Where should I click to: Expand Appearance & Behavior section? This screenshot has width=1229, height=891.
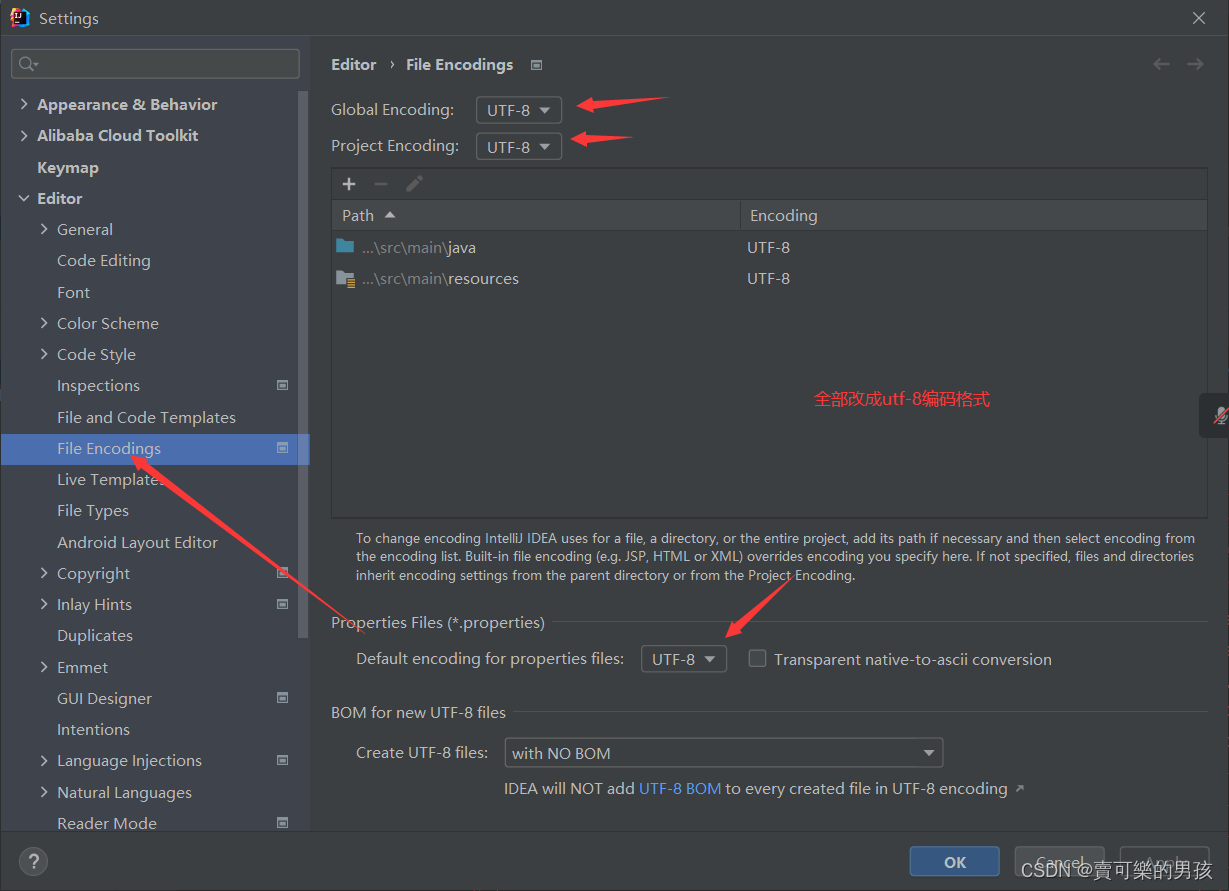24,104
